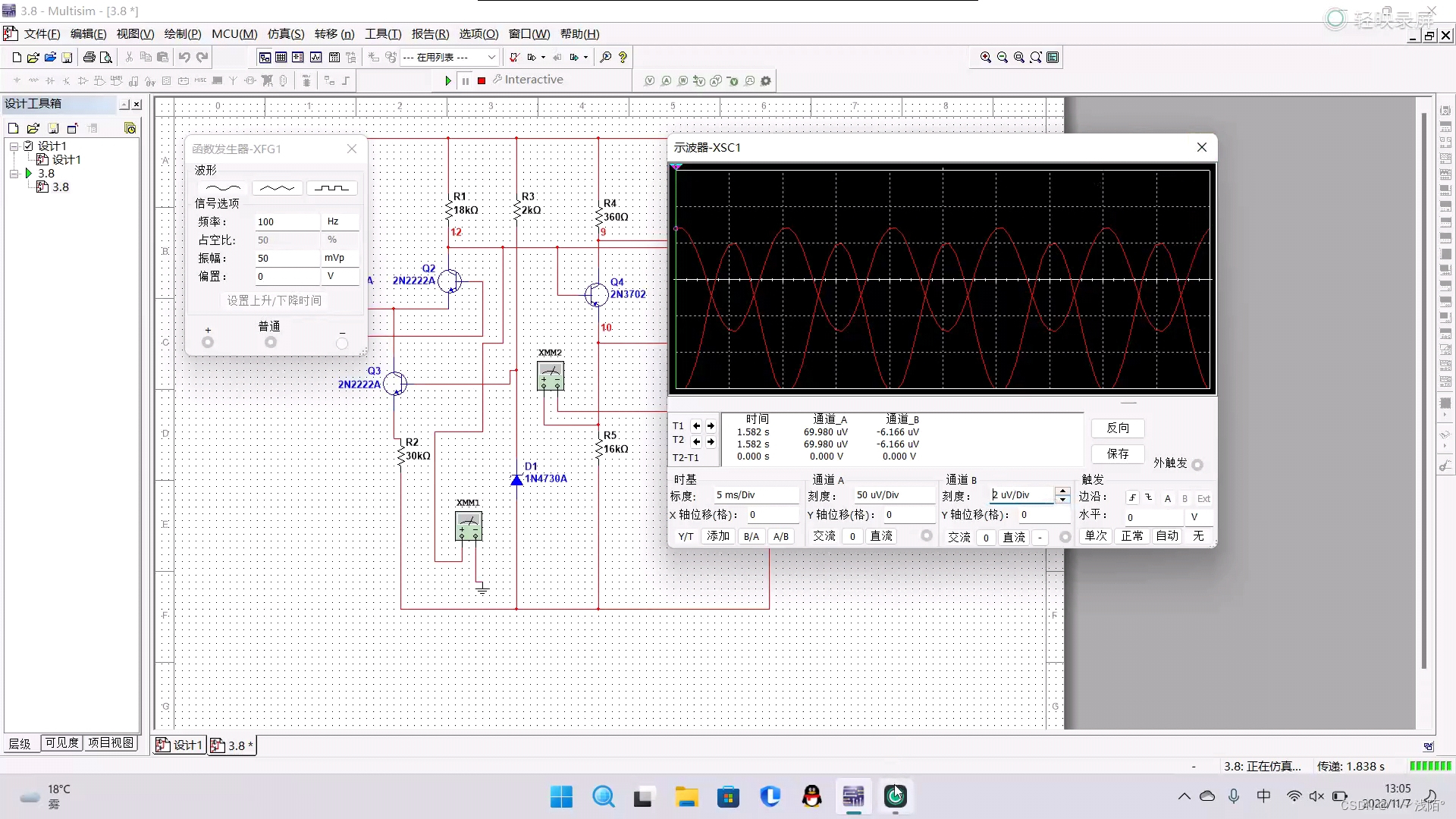Enable B/A display mode
Viewport: 1456px width, 819px height.
751,536
